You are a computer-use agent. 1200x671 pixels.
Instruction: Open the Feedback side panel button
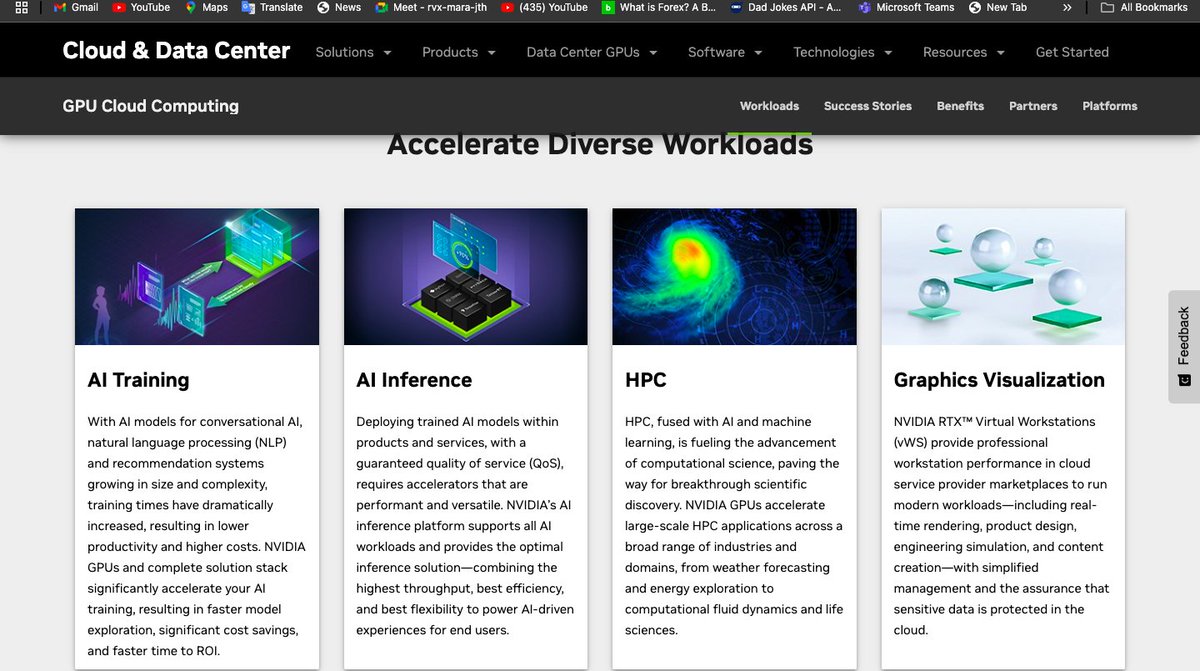pos(1184,346)
